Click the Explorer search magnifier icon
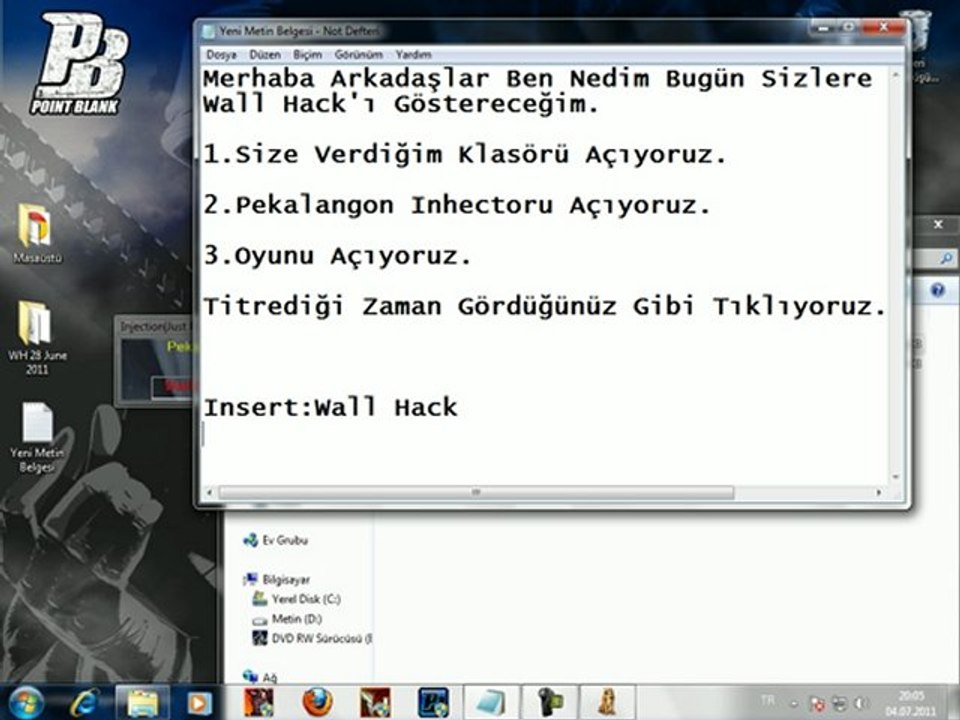The image size is (960, 720). 946,258
